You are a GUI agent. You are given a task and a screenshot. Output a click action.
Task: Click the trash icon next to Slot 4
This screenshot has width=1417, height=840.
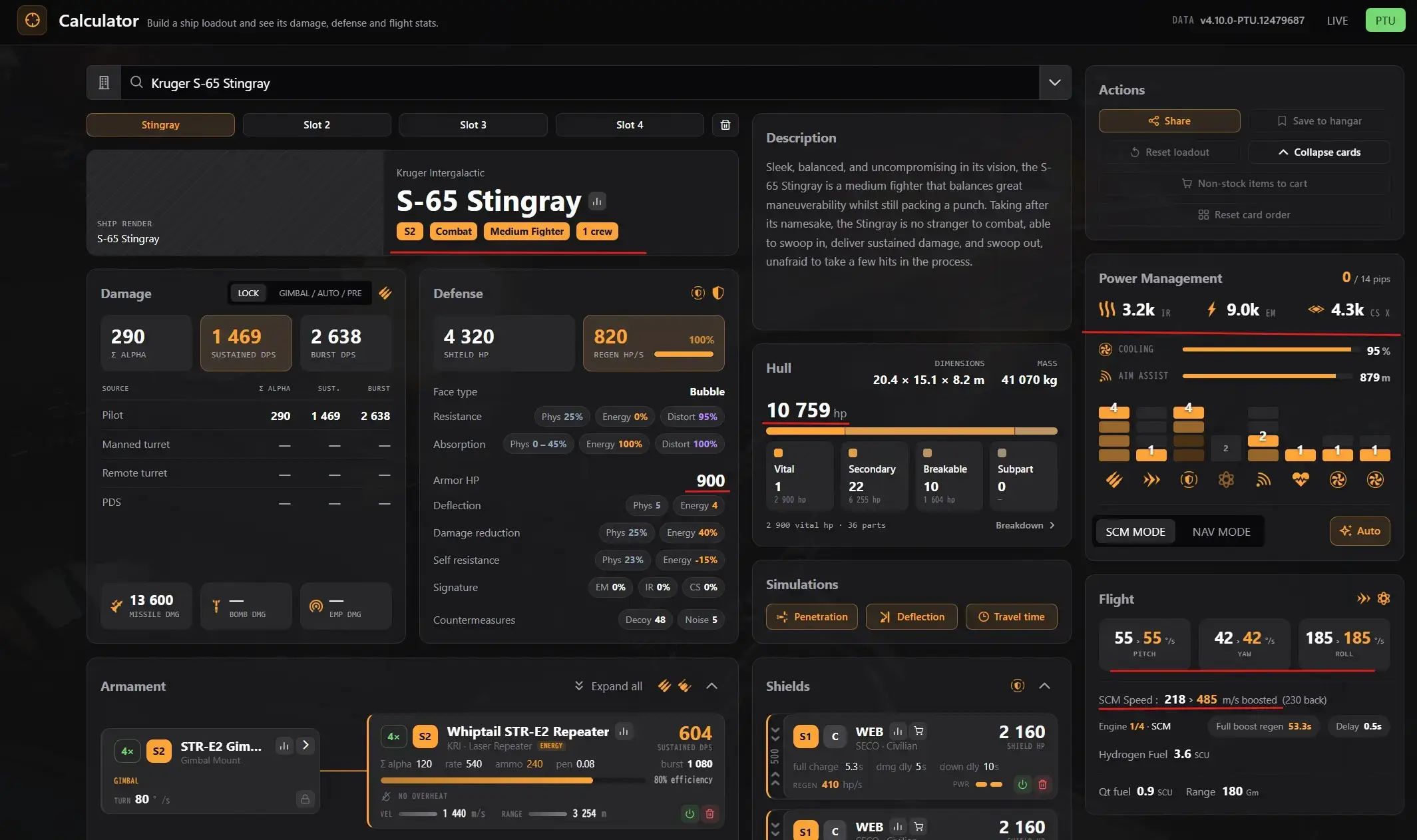point(725,124)
